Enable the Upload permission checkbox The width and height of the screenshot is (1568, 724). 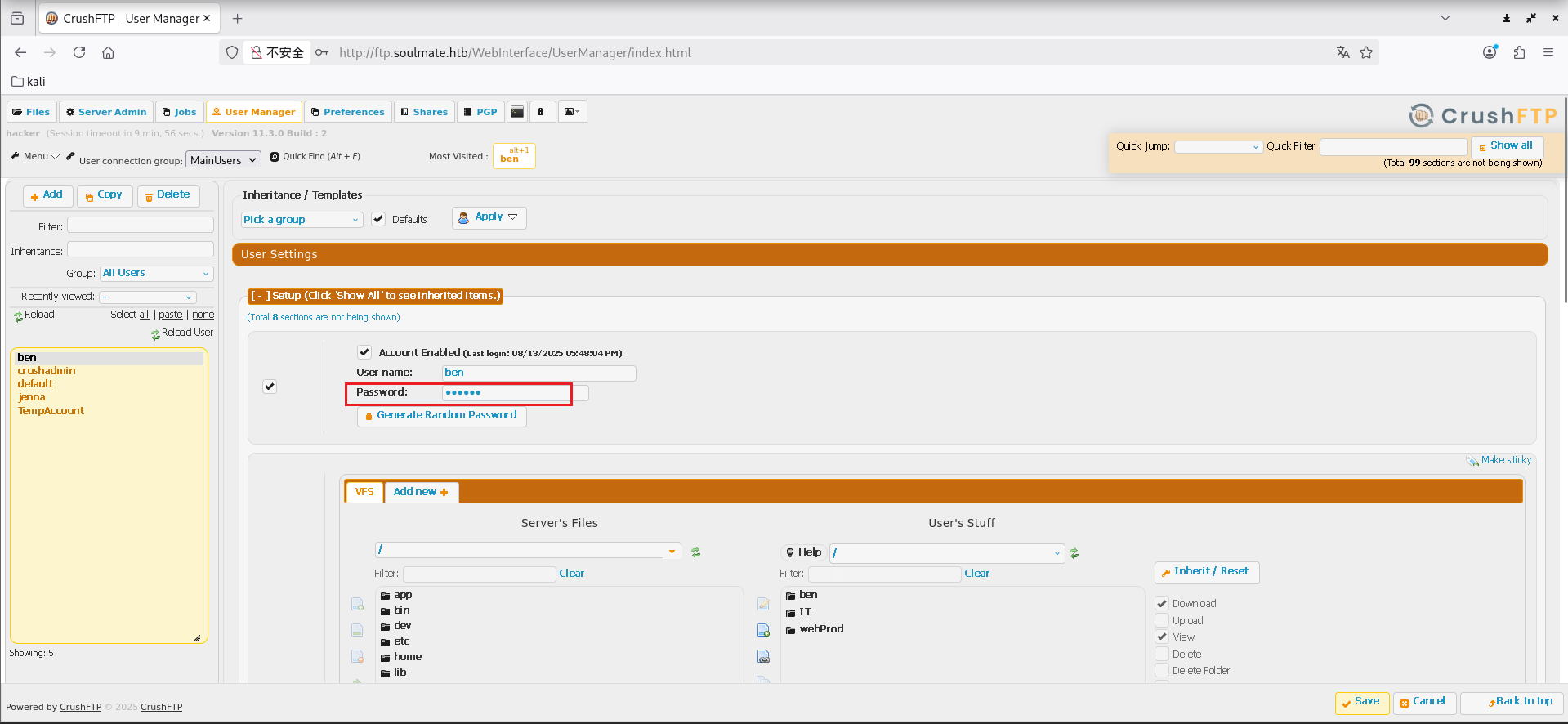coord(1162,620)
